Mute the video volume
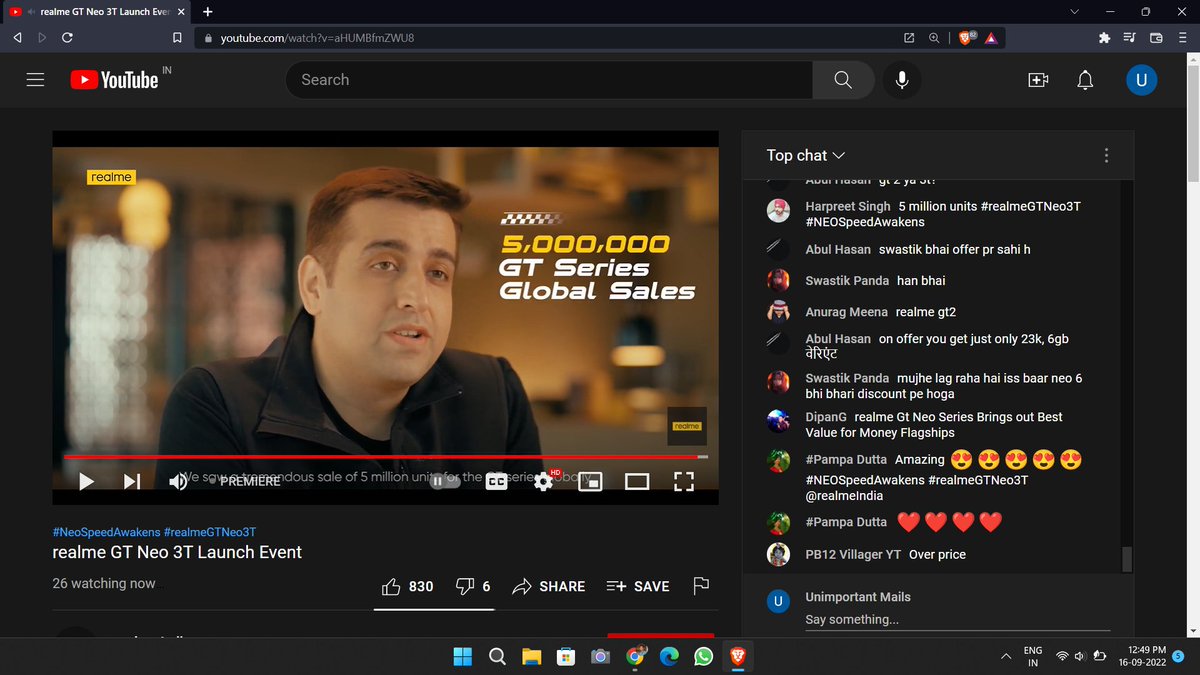1200x675 pixels. click(178, 481)
